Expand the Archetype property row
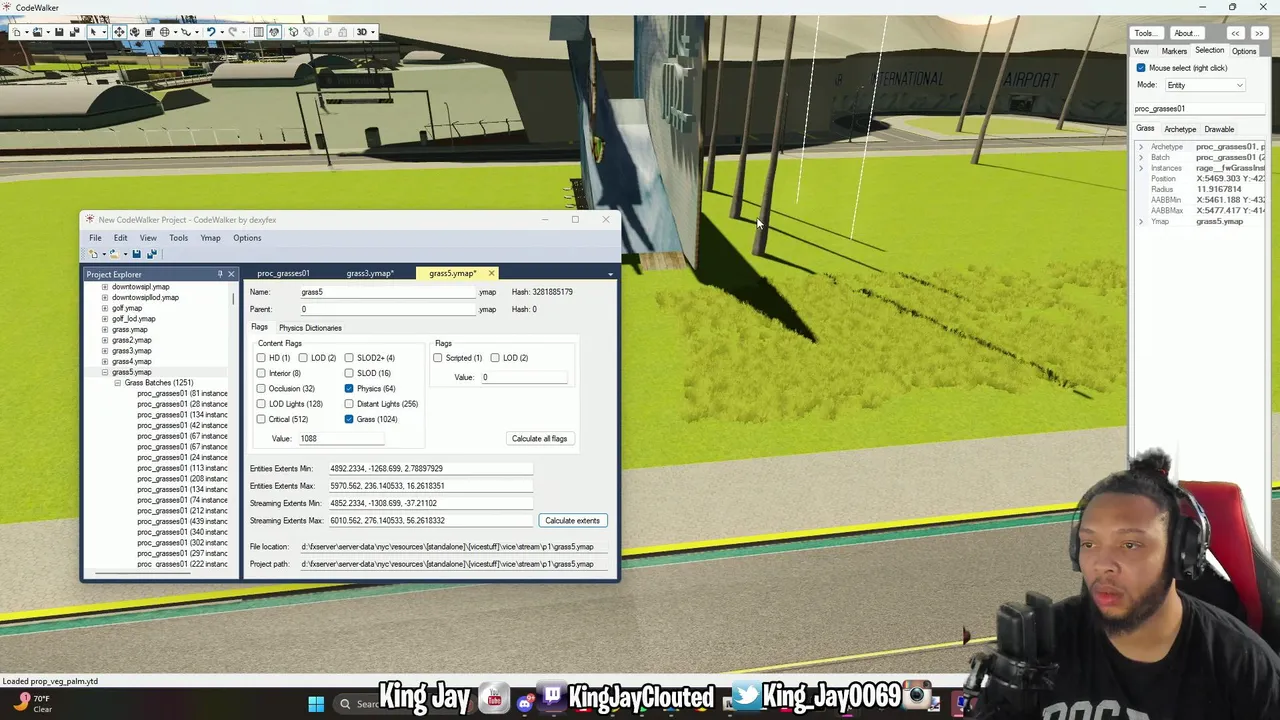This screenshot has height=720, width=1280. tap(1141, 147)
